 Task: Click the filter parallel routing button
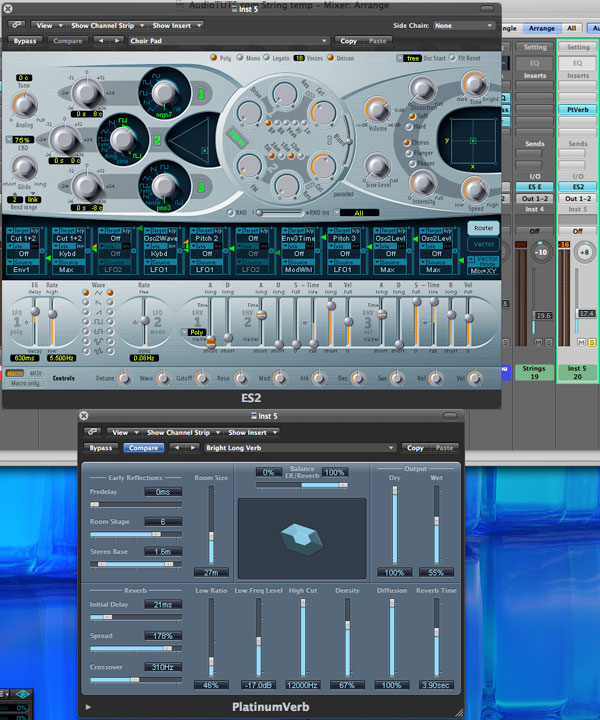coord(343,194)
